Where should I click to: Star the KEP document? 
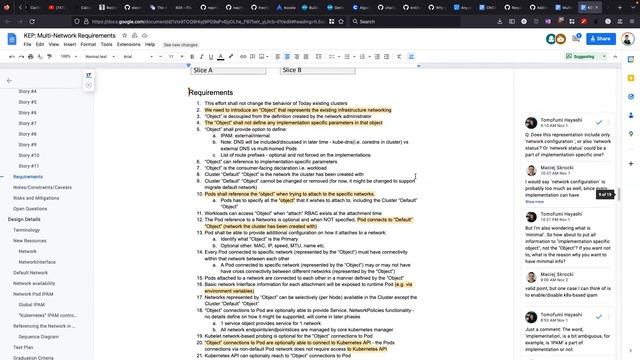124,36
